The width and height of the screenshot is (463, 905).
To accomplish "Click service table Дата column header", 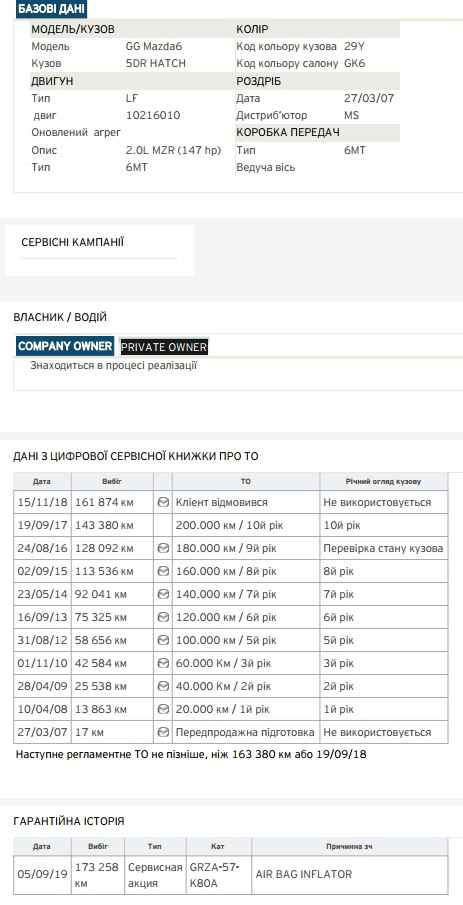I will click(42, 481).
